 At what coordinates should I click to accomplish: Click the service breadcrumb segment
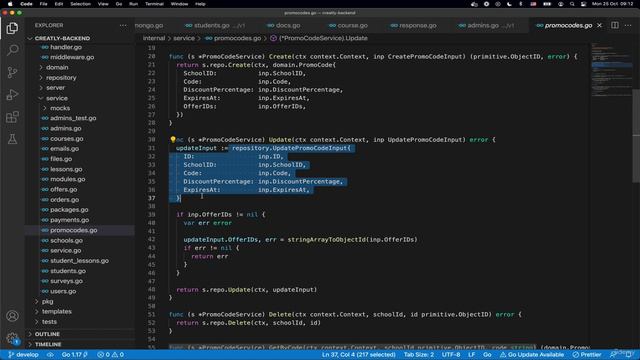click(x=184, y=38)
